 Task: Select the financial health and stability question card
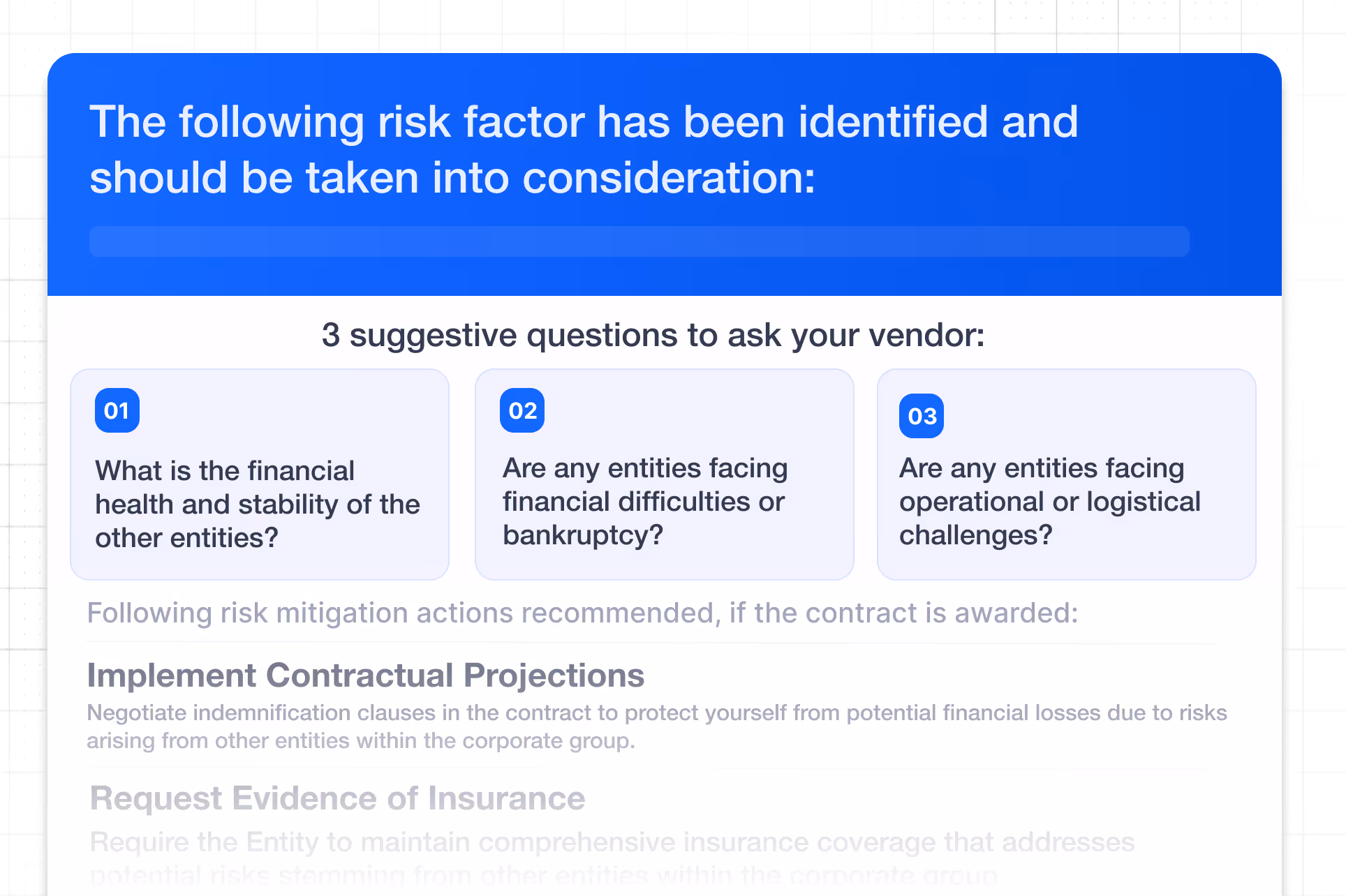pyautogui.click(x=260, y=475)
